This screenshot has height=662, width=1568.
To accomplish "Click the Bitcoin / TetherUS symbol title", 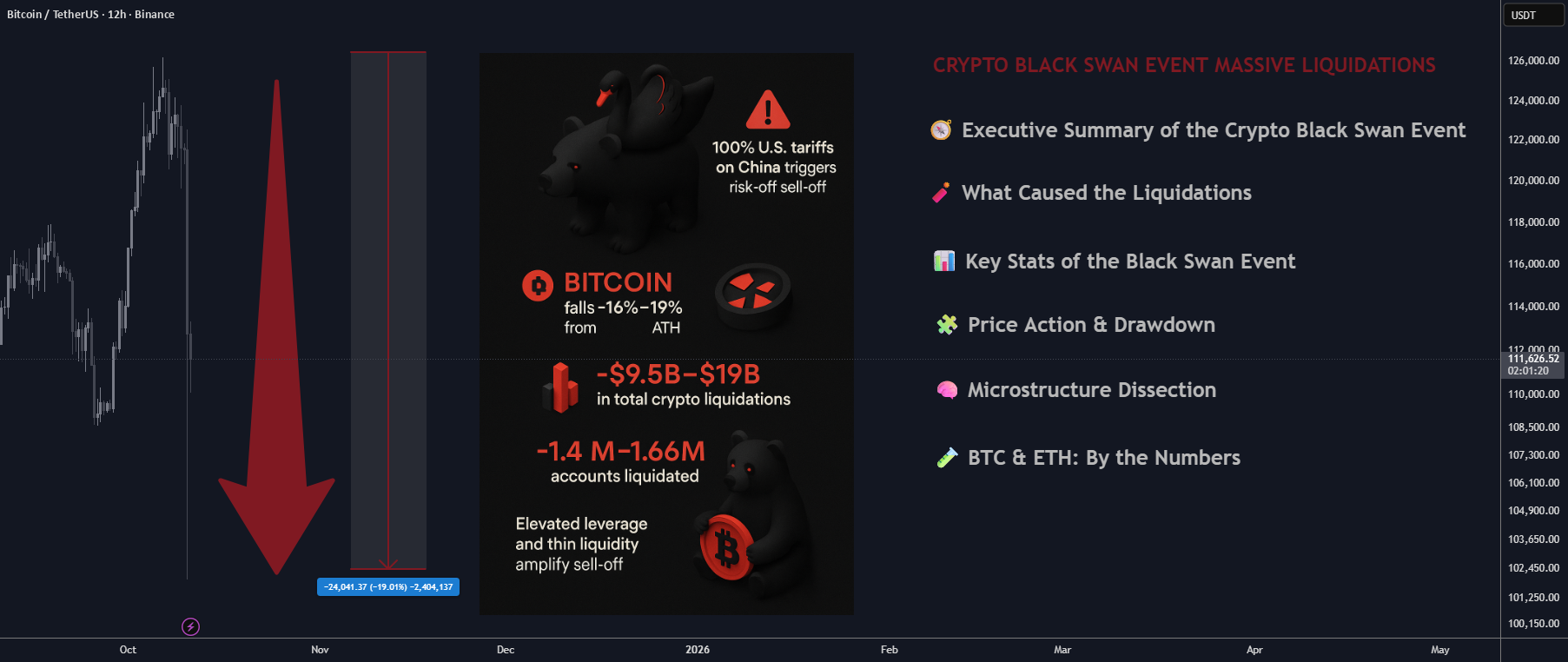I will pos(53,15).
